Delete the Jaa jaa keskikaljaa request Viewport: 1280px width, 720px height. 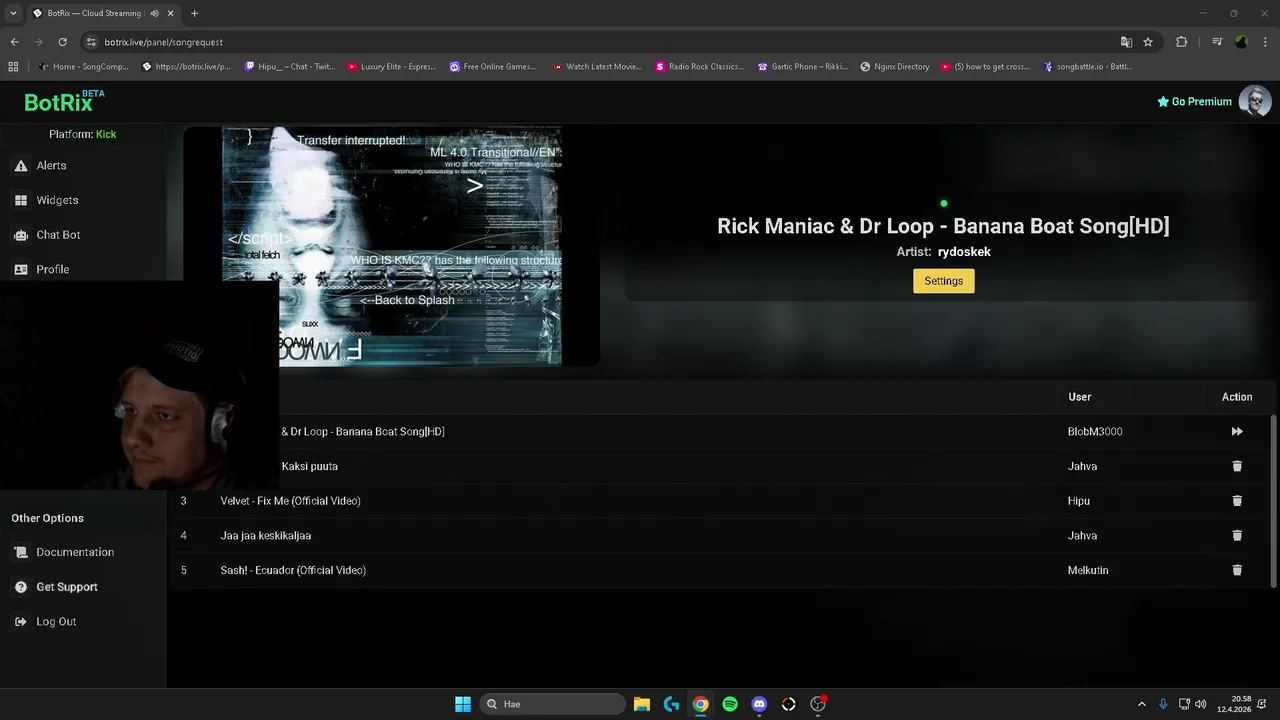pos(1237,535)
